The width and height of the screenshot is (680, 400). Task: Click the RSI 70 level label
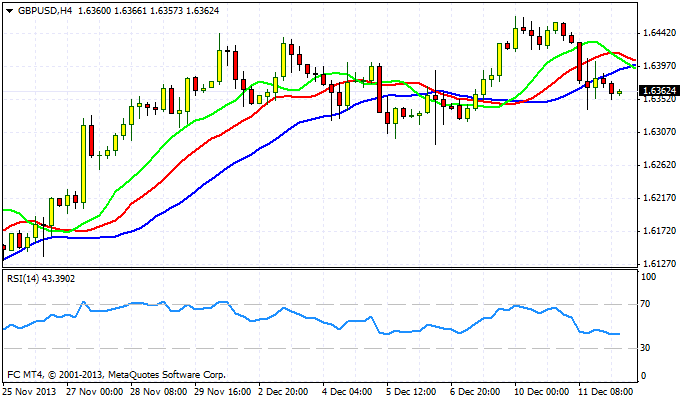coord(645,304)
